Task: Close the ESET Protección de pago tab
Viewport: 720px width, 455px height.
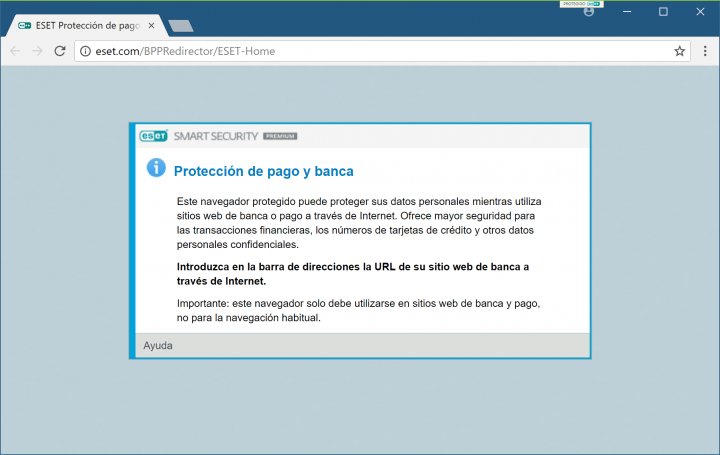Action: click(x=151, y=26)
